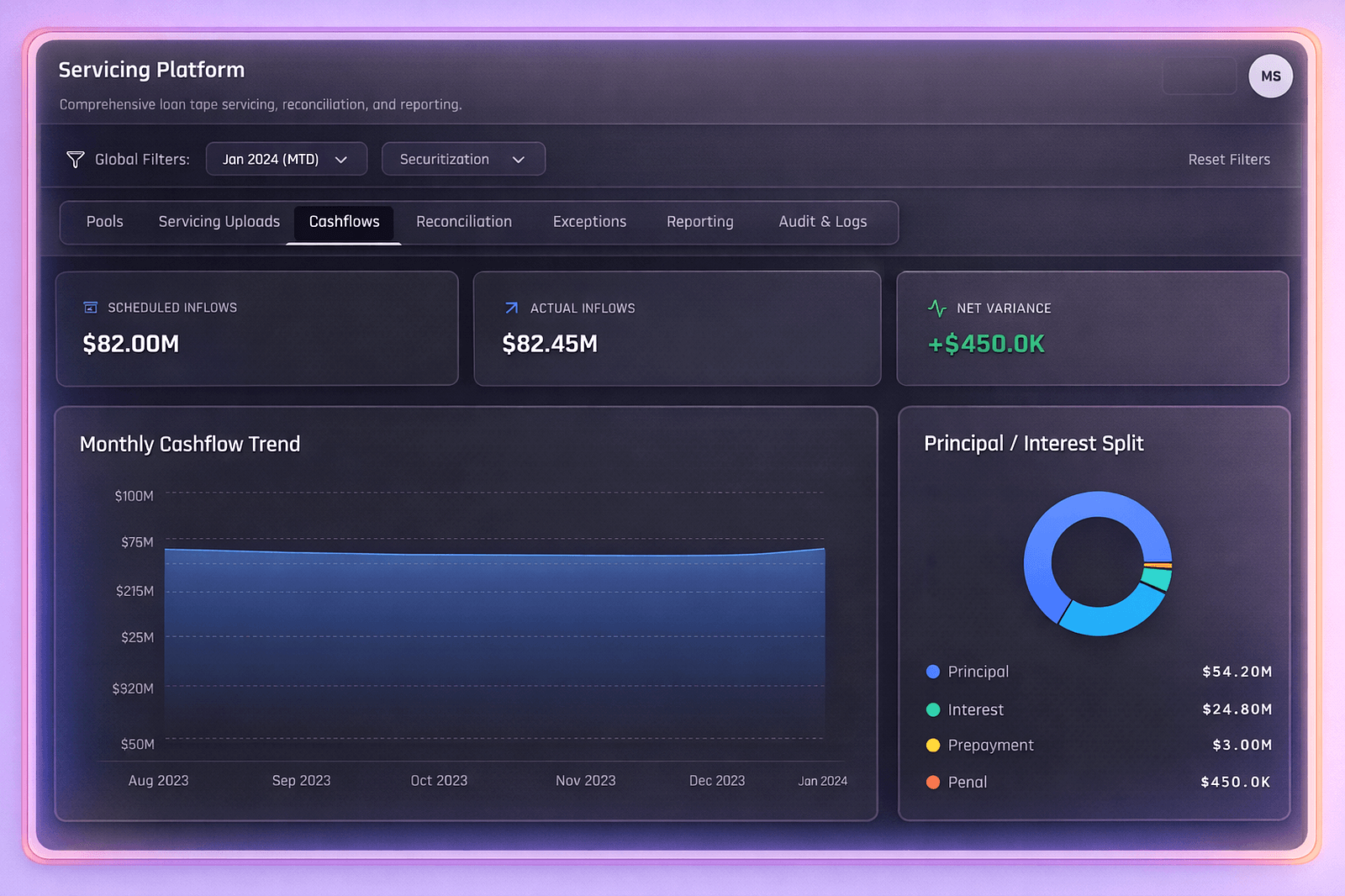Switch to the Exceptions tab
The height and width of the screenshot is (896, 1345).
click(589, 221)
